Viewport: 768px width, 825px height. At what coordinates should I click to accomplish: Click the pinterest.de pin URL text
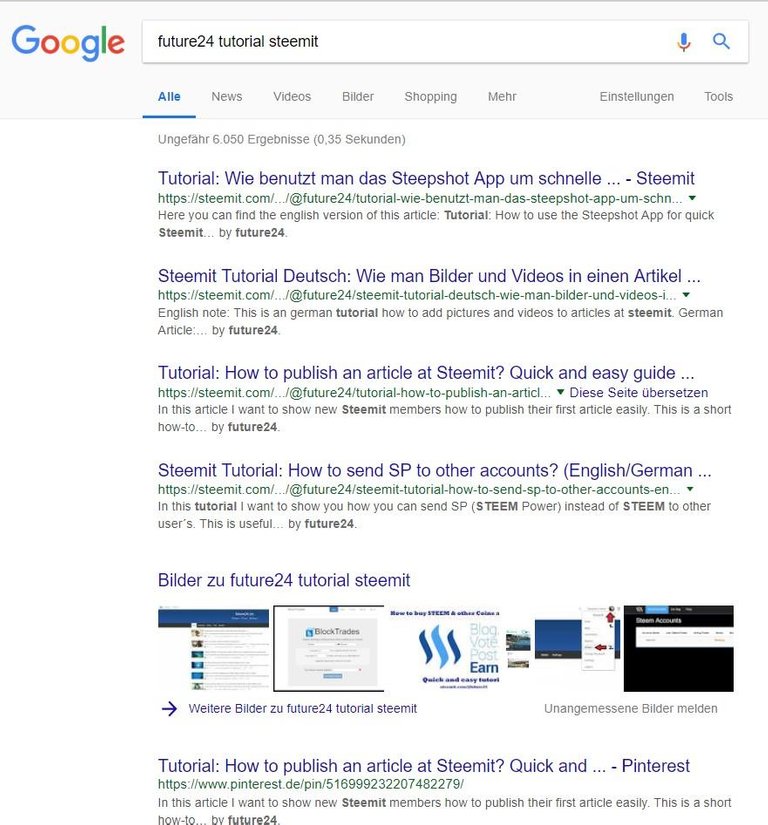pyautogui.click(x=311, y=784)
